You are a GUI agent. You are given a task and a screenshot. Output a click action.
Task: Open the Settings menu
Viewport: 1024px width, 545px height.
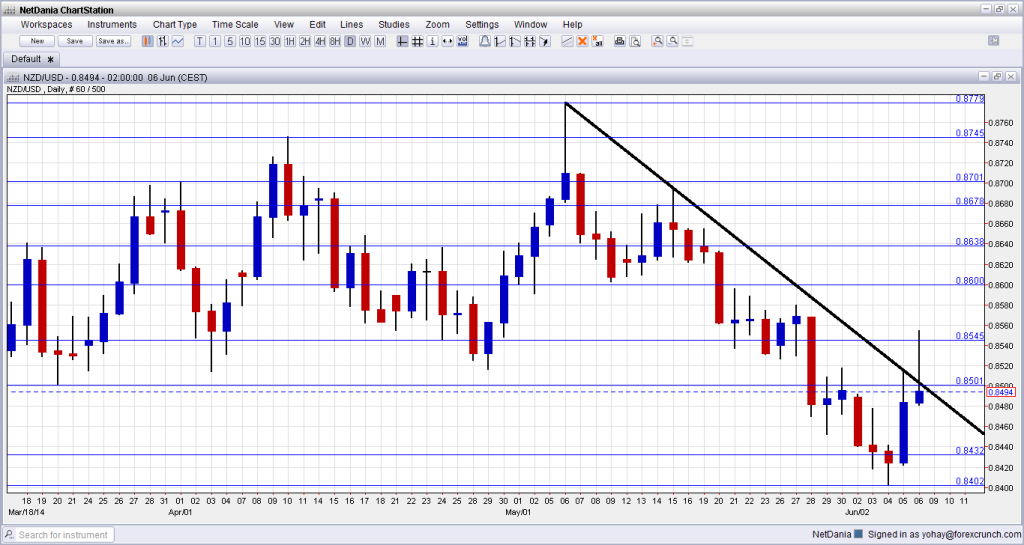coord(482,25)
